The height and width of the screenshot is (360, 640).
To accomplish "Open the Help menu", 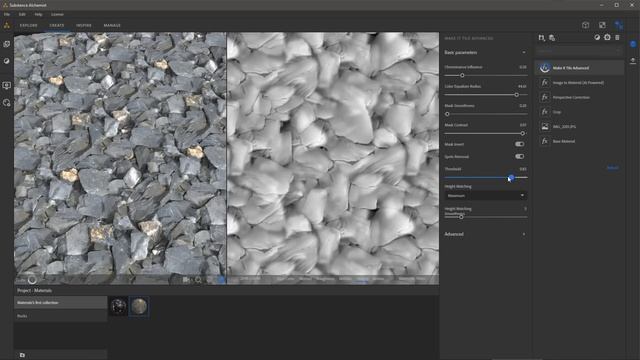I will [x=38, y=14].
